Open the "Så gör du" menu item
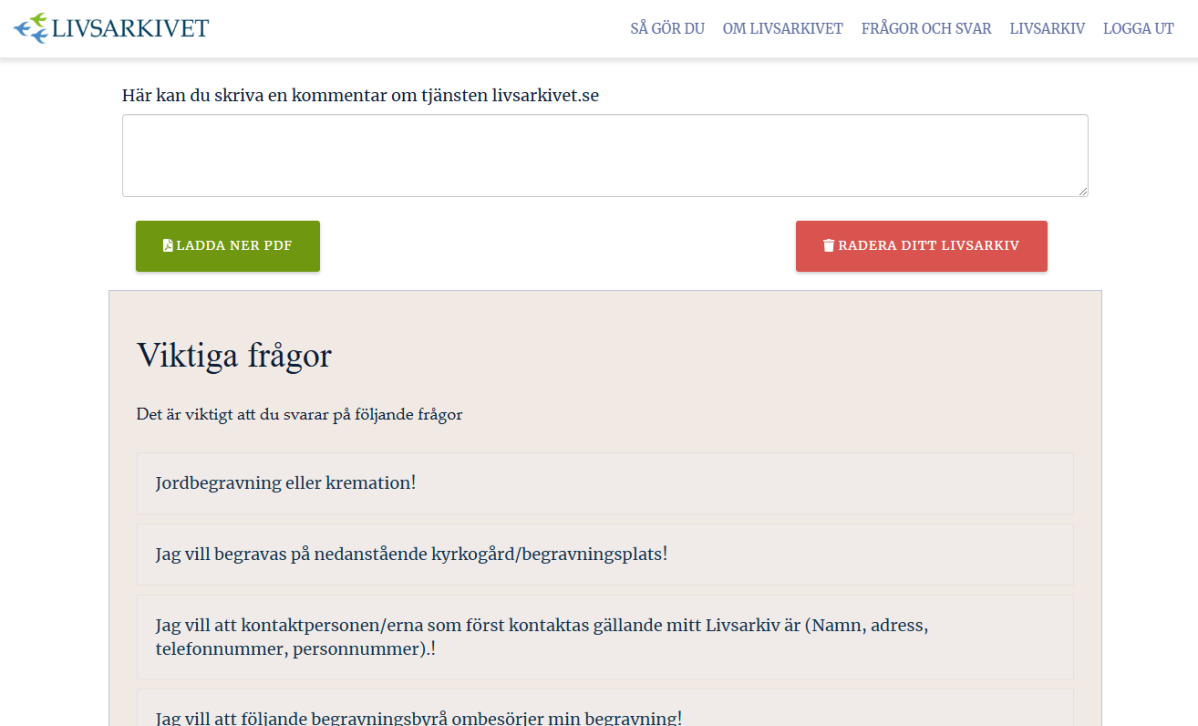1198x726 pixels. pos(667,29)
